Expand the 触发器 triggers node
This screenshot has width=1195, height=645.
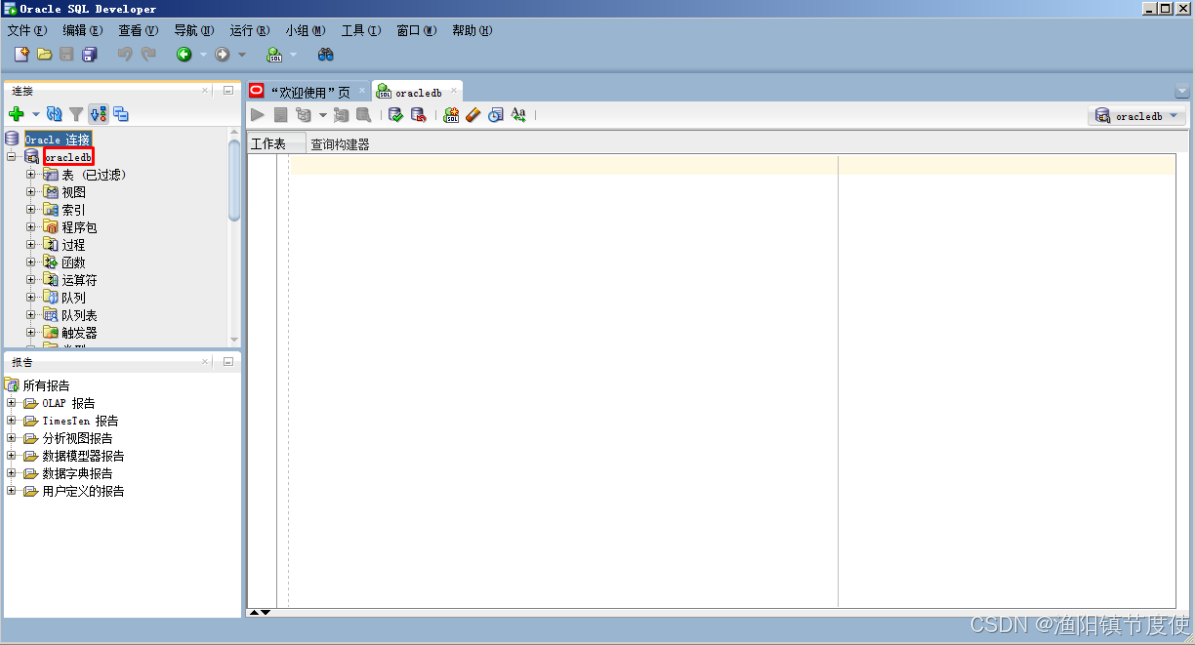30,332
